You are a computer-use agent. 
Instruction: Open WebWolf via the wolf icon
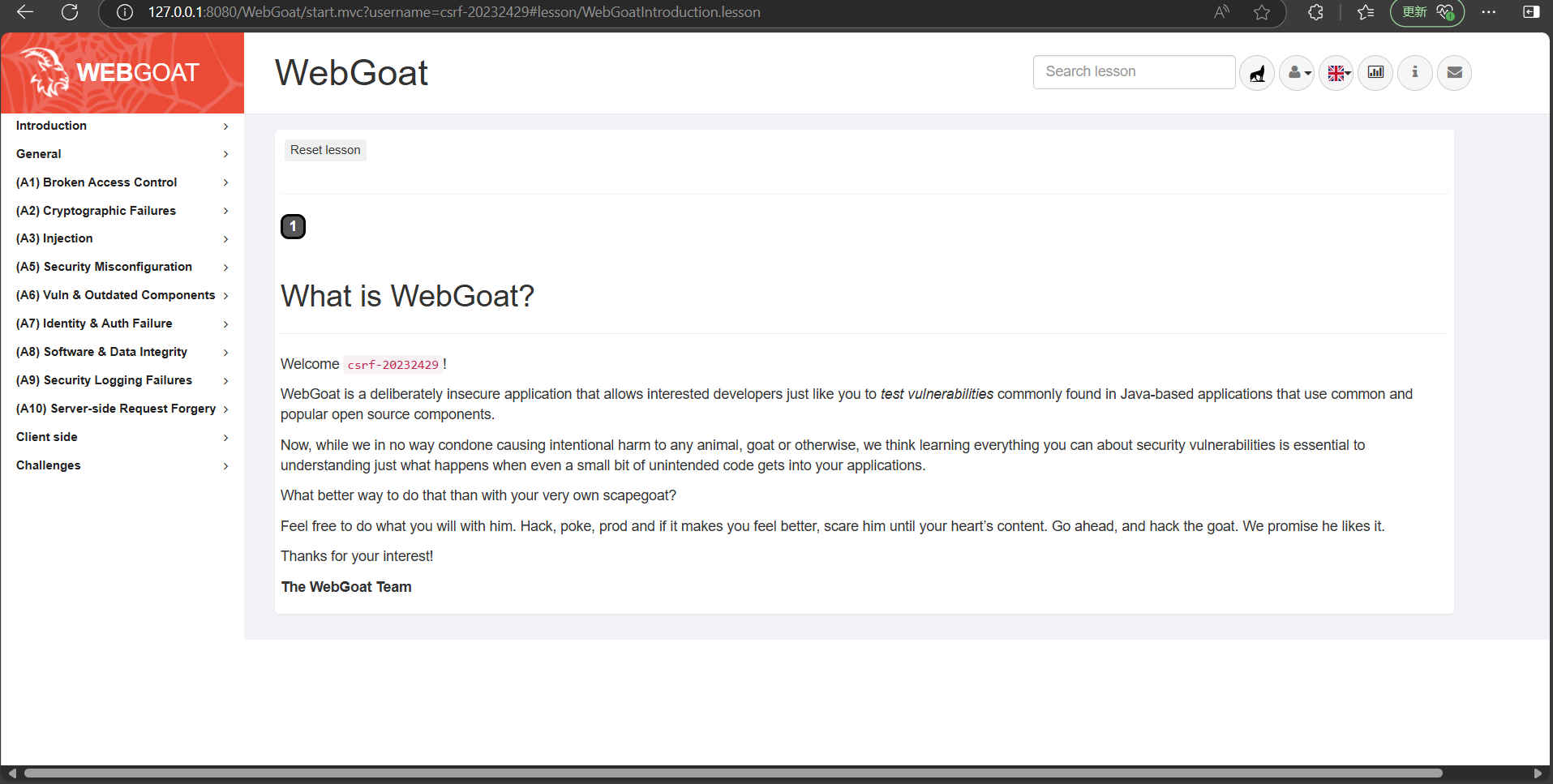pos(1257,73)
